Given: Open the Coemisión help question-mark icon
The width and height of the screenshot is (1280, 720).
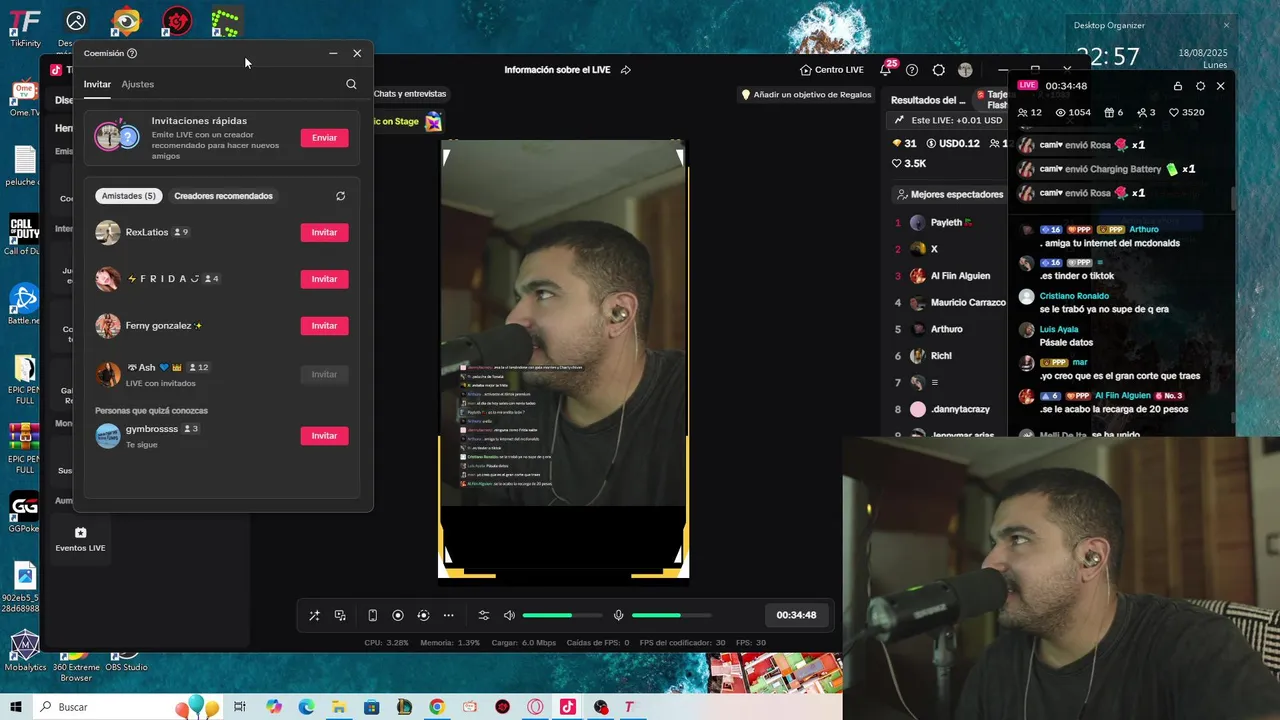Looking at the screenshot, I should [132, 53].
